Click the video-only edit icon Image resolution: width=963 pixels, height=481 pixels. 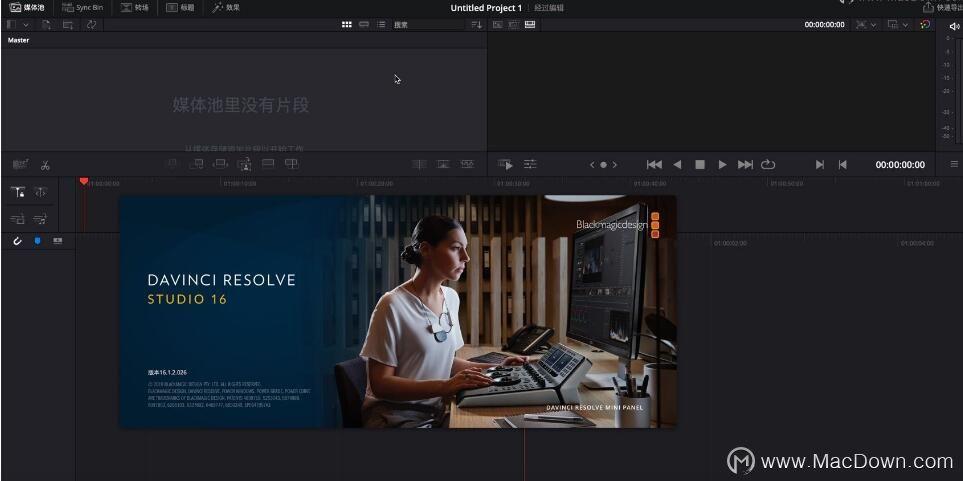(18, 218)
